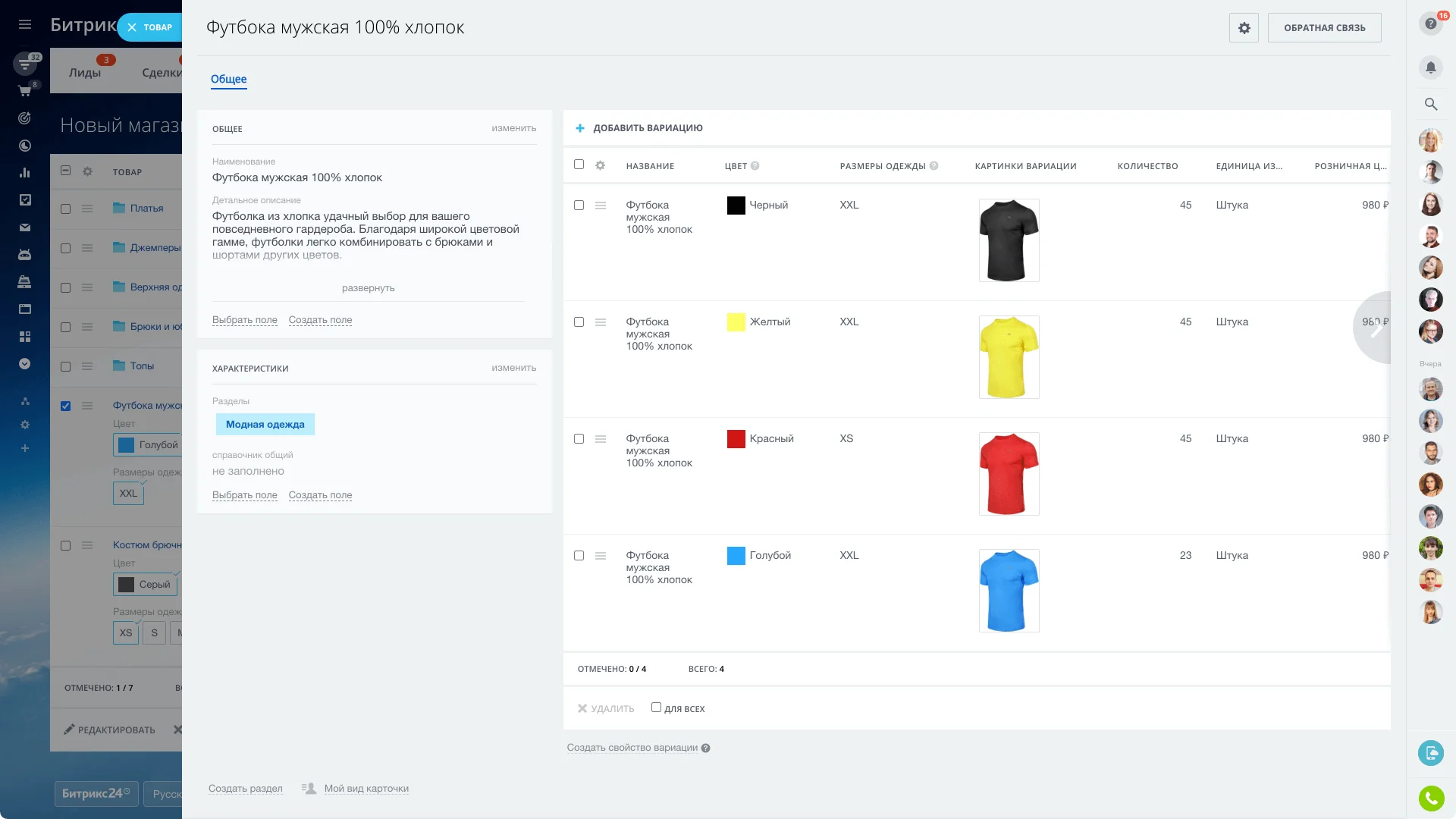Click the hamburger menu icon
This screenshot has height=819, width=1456.
point(25,24)
